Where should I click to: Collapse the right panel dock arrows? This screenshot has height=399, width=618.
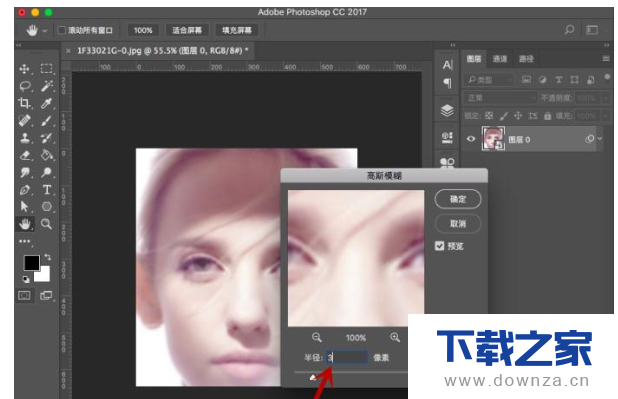coord(606,45)
